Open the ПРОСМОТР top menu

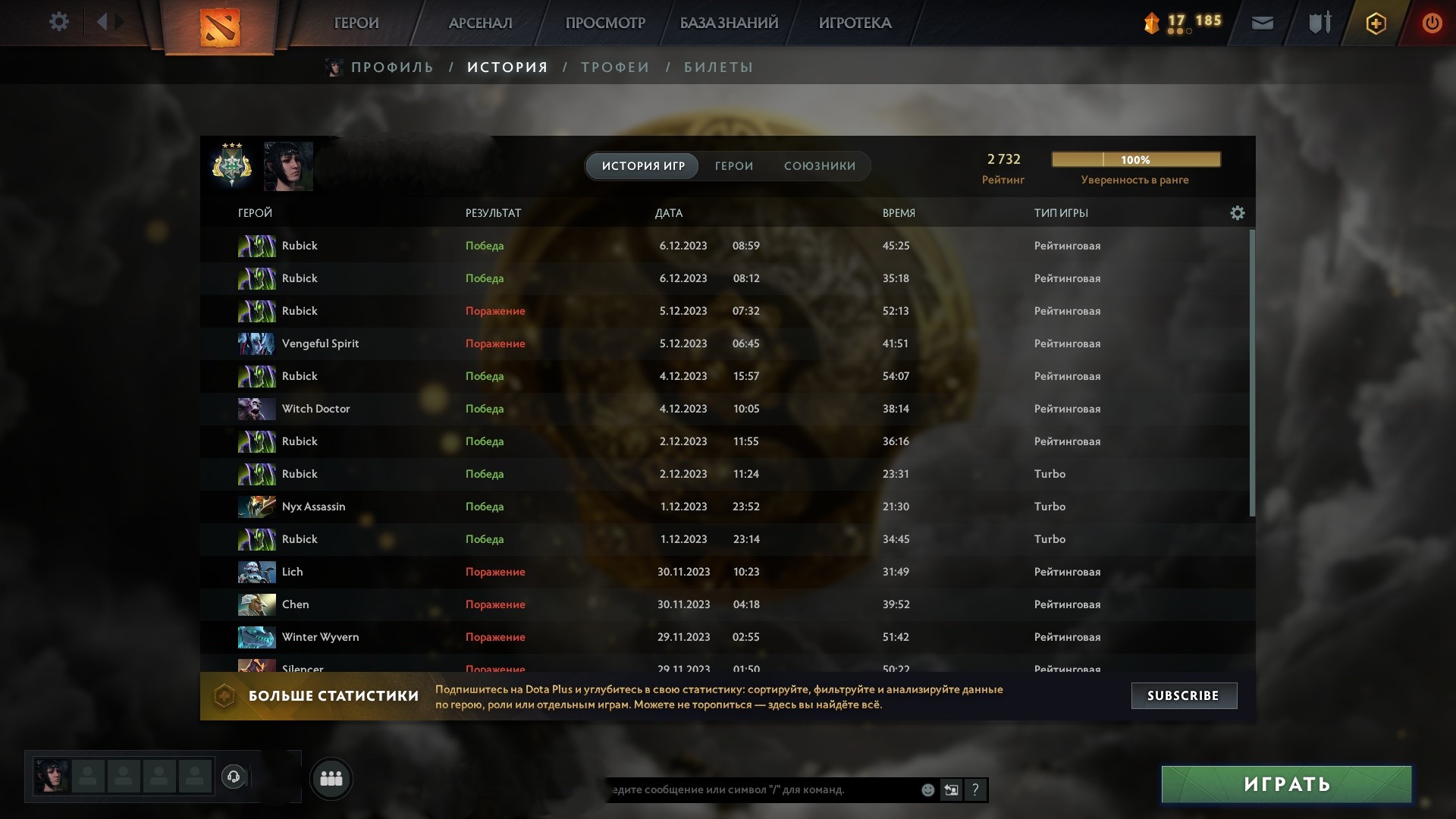tap(605, 23)
